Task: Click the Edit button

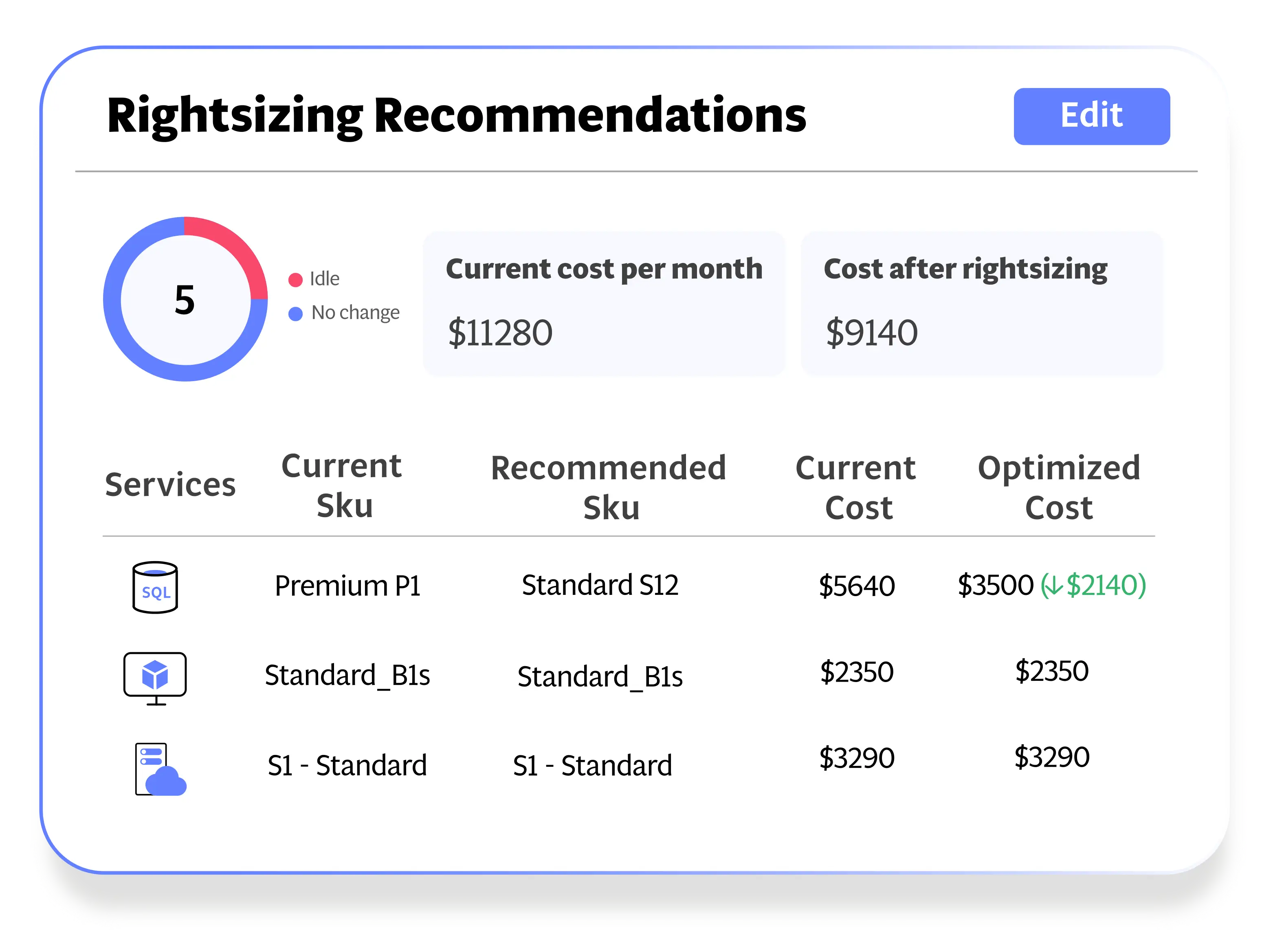Action: point(1091,116)
